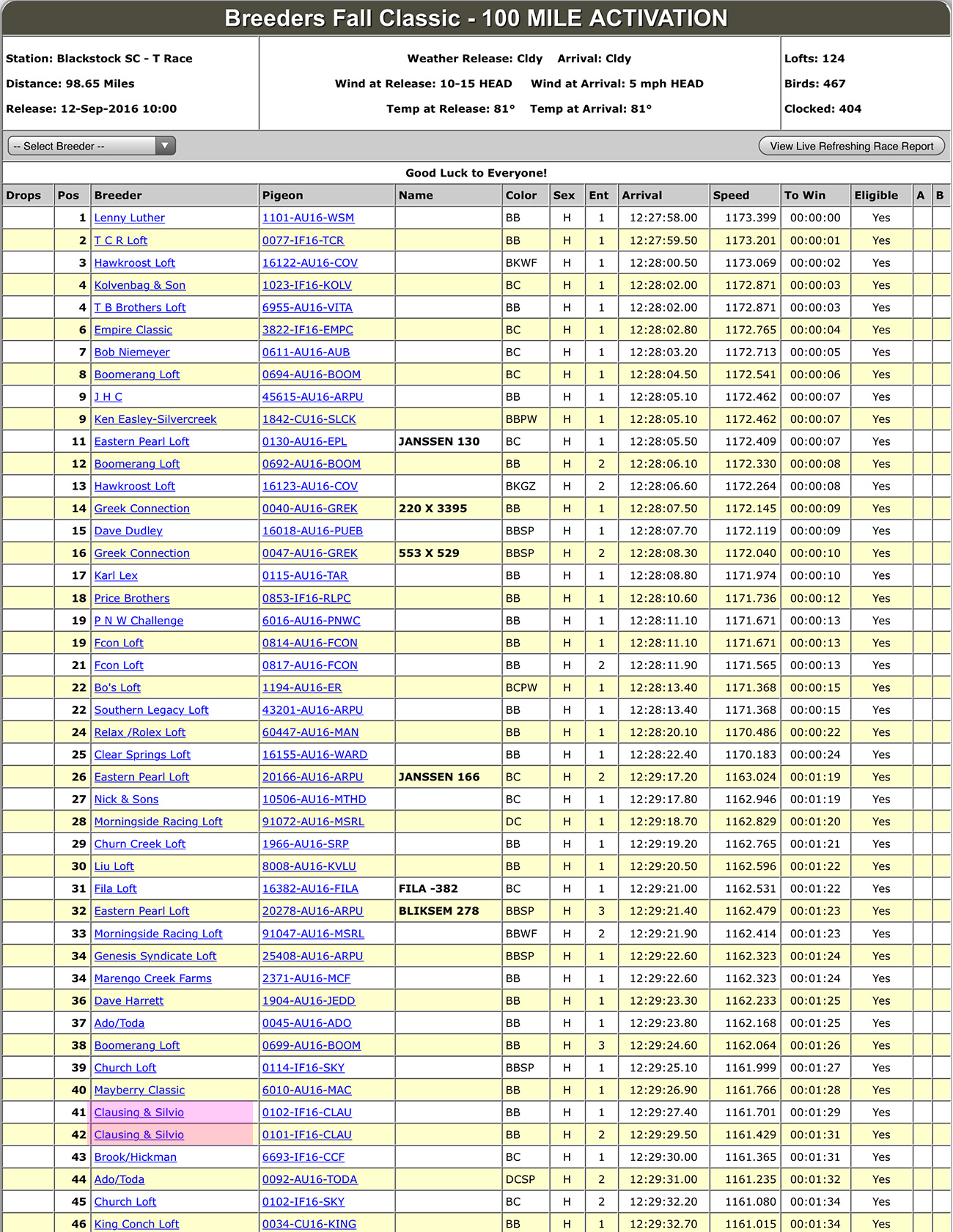The width and height of the screenshot is (953, 1232).
Task: Open pigeon 0130-AU16-EPL link
Action: (304, 441)
